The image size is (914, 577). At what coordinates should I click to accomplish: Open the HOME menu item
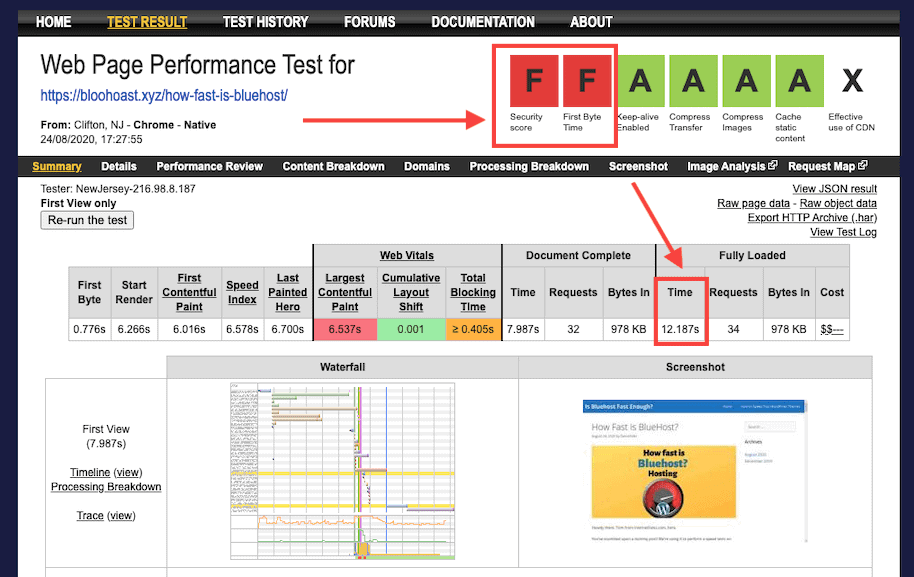[54, 22]
